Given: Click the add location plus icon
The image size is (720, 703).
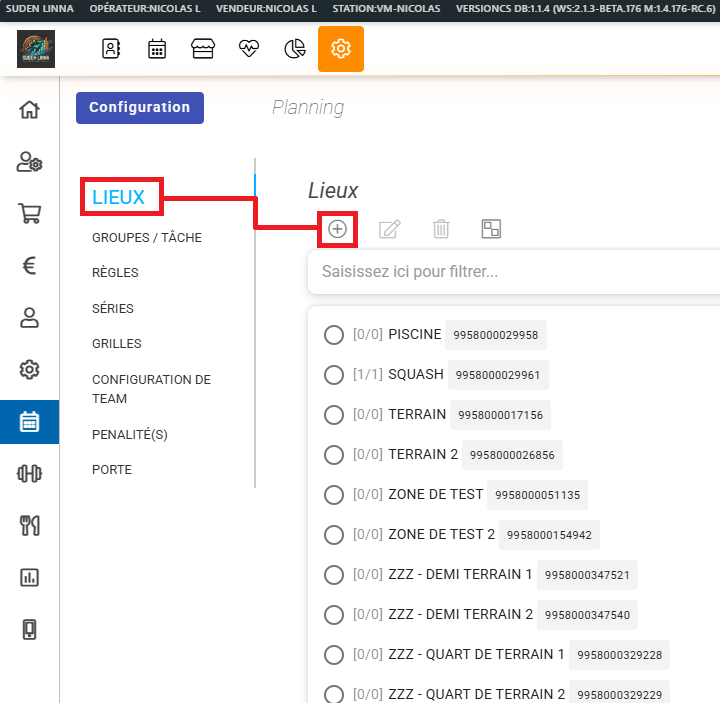Looking at the screenshot, I should point(338,229).
